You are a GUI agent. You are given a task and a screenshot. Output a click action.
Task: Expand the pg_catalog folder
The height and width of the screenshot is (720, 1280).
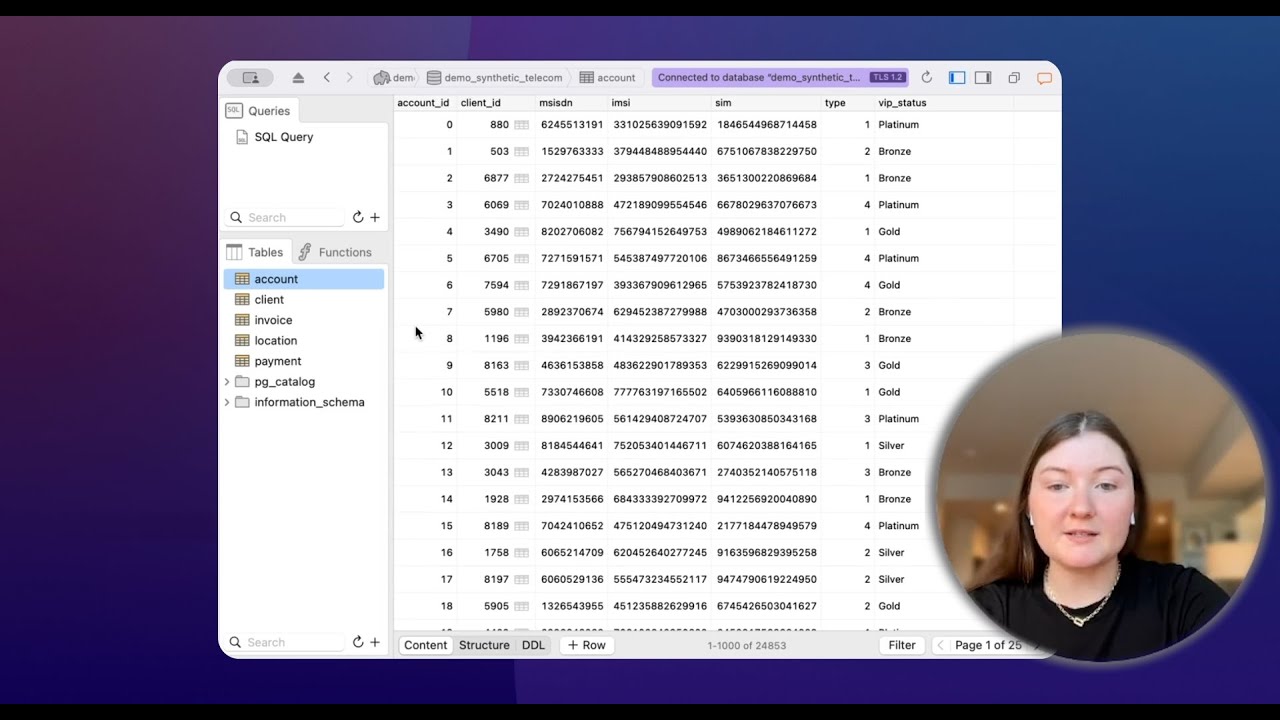tap(226, 381)
